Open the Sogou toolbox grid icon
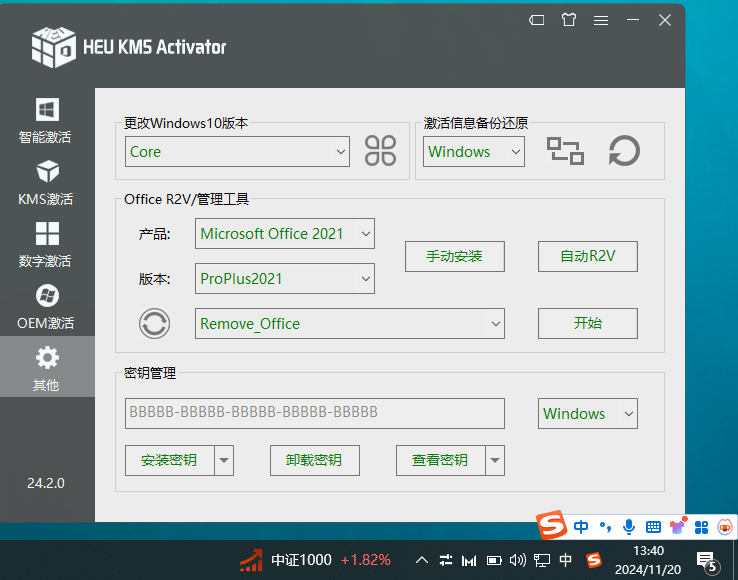This screenshot has width=738, height=580. pos(701,527)
